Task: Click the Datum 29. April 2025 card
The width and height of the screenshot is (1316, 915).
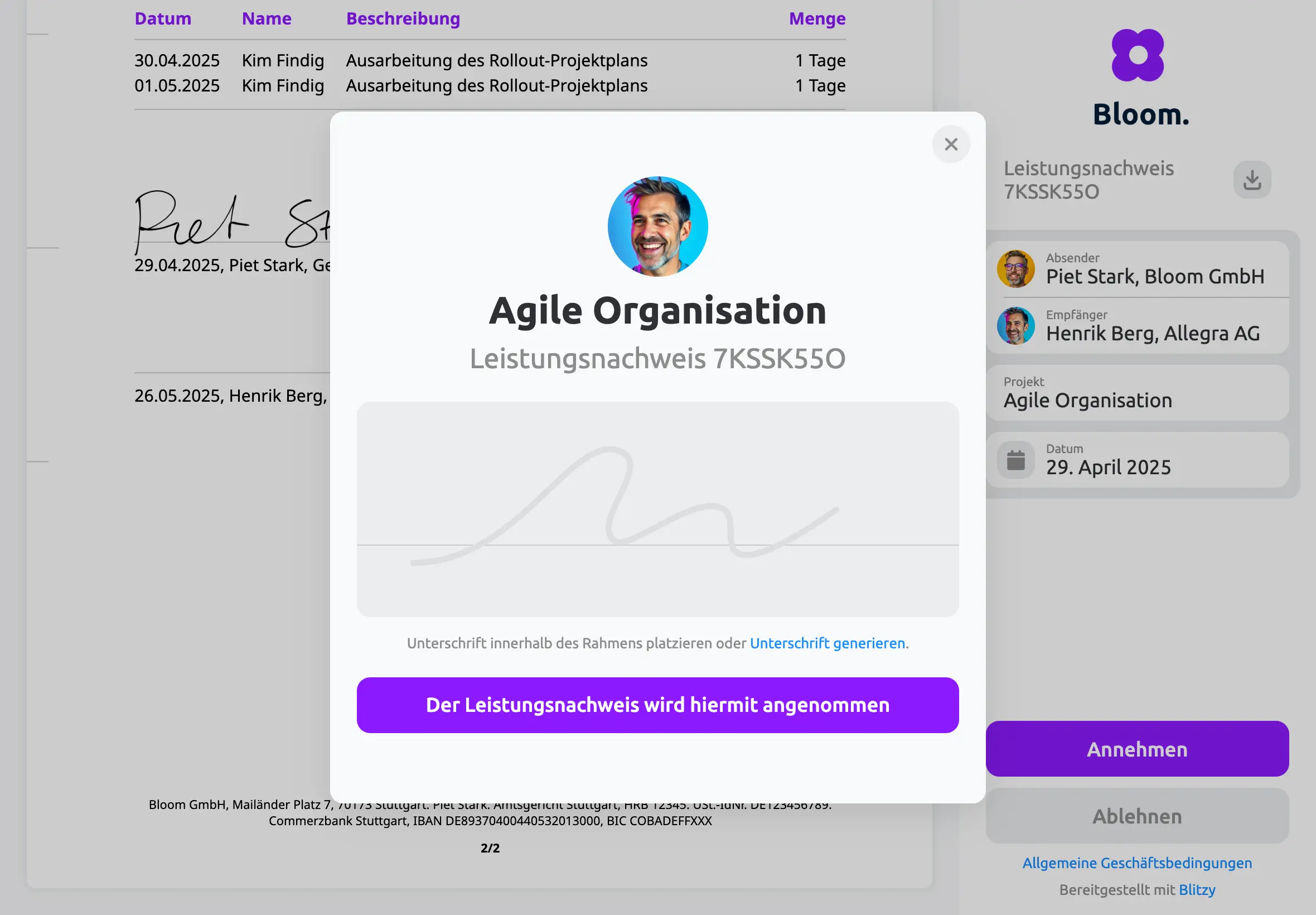Action: click(1136, 460)
